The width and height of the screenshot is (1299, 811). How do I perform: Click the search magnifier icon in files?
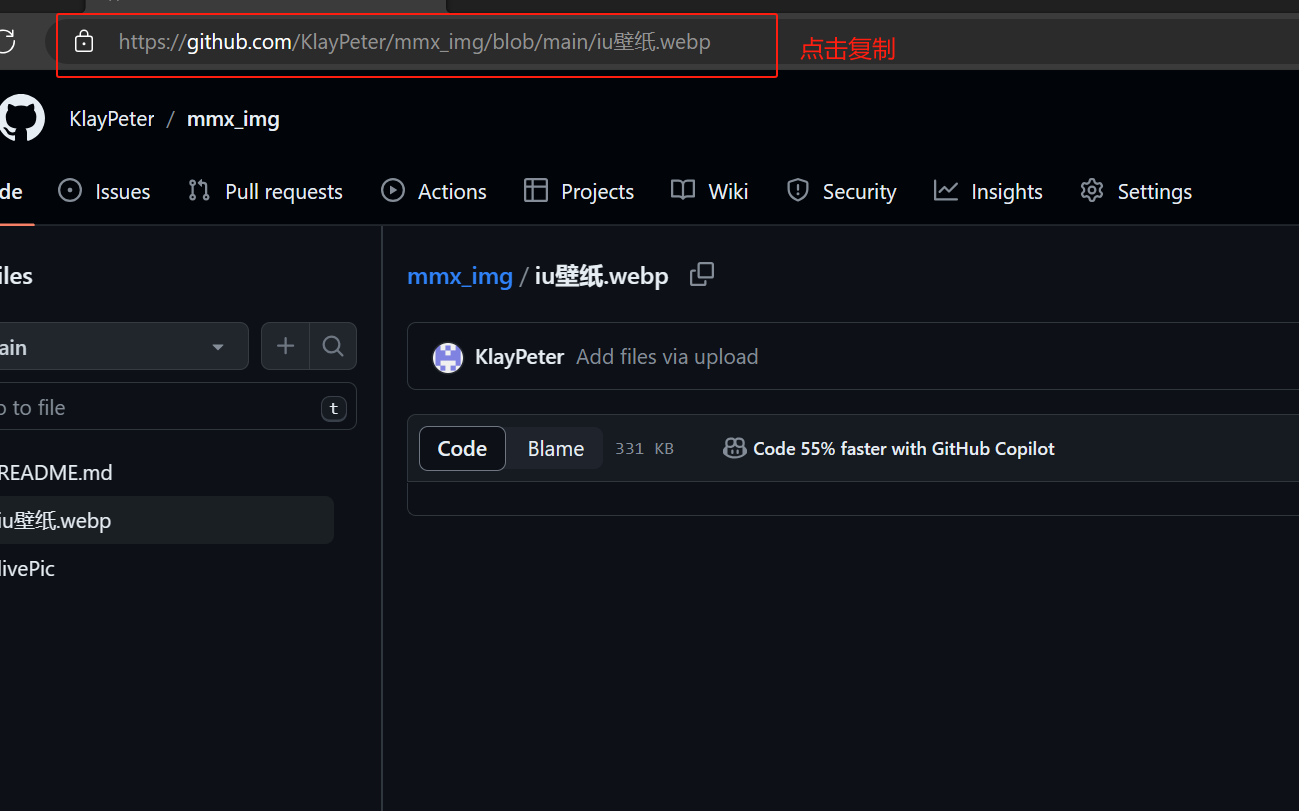[333, 346]
